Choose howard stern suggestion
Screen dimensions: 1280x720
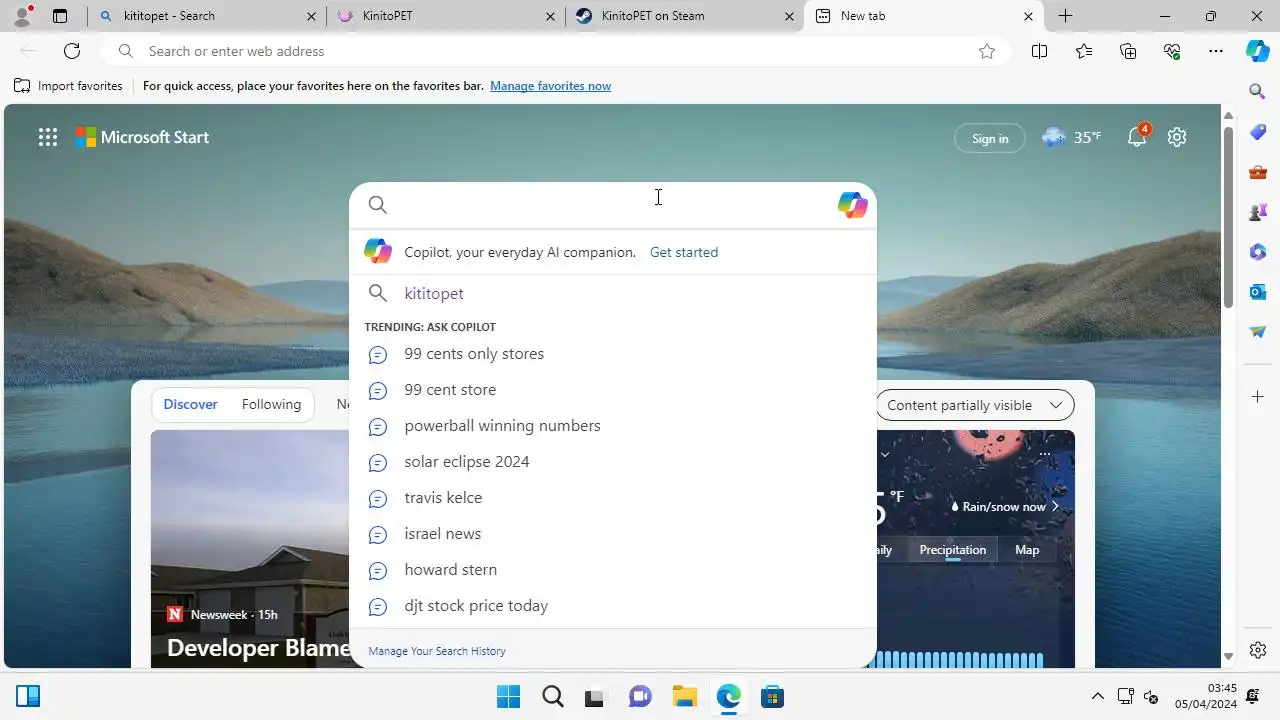[x=613, y=570]
